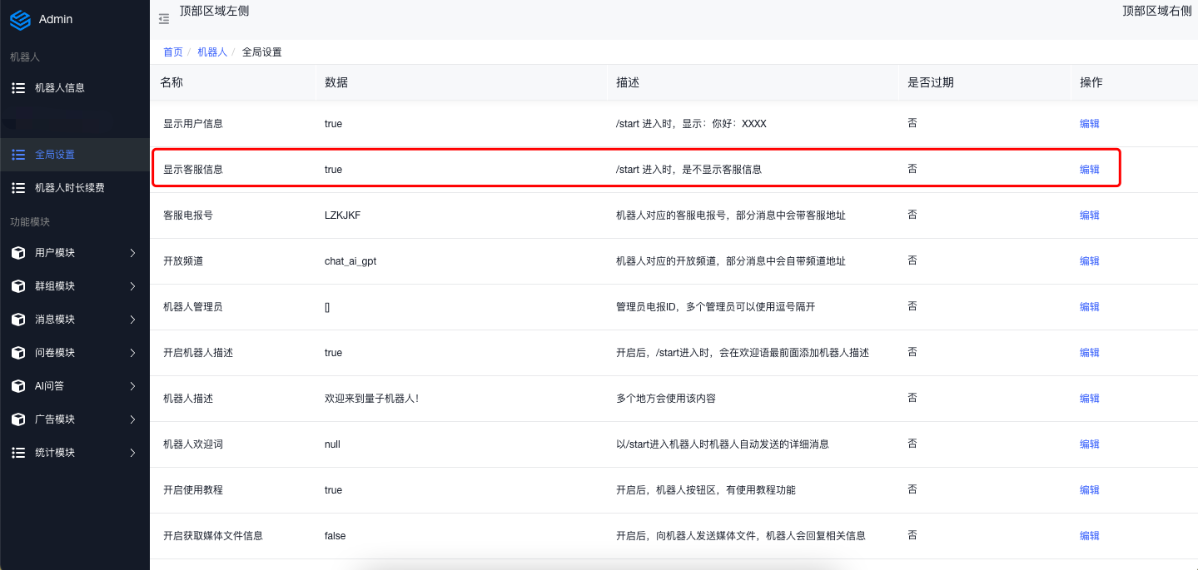The image size is (1198, 570).
Task: Go to 首页 in the breadcrumb
Action: coord(172,52)
